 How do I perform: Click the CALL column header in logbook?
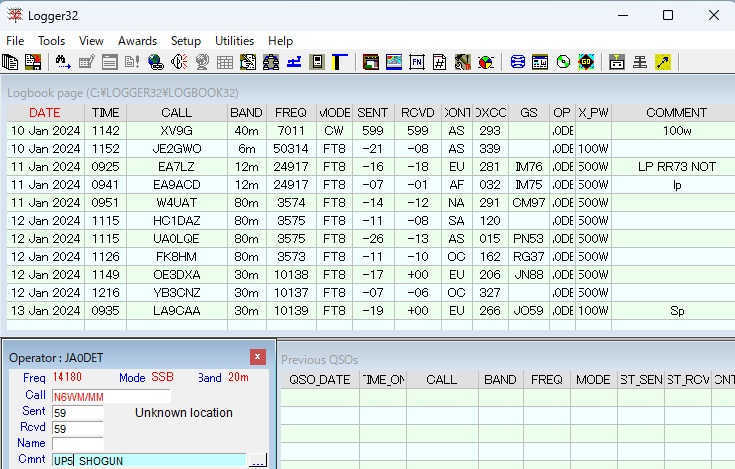click(176, 113)
